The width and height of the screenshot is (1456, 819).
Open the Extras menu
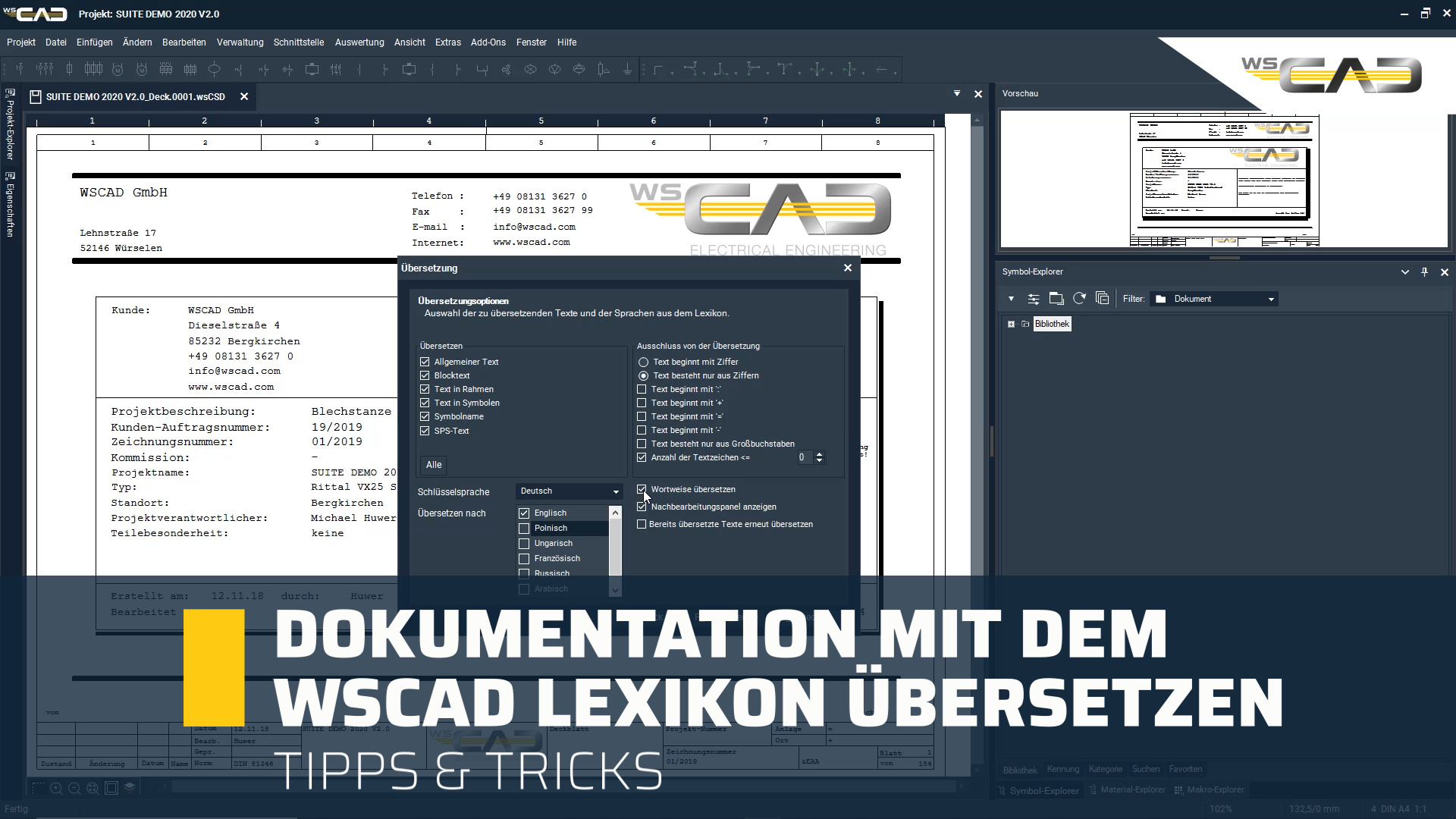coord(448,42)
